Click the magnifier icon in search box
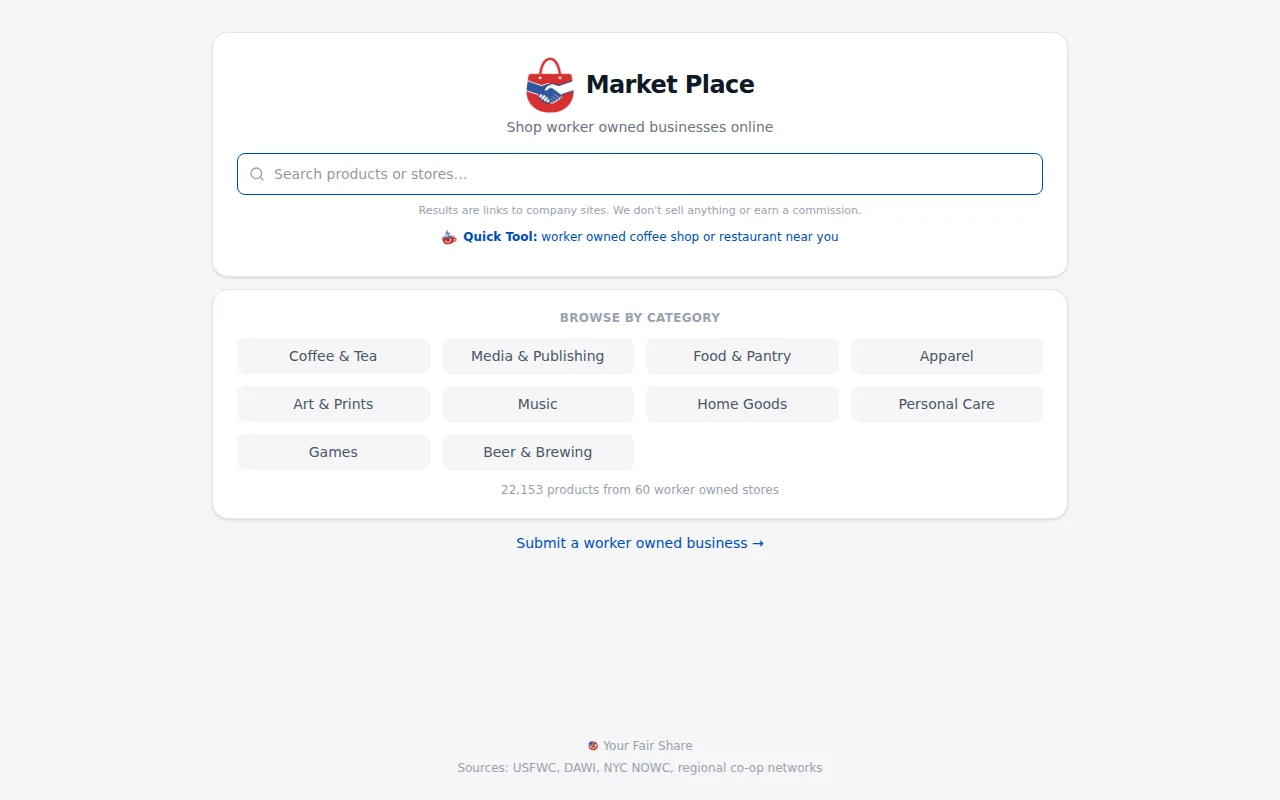Viewport: 1280px width, 800px height. [x=257, y=174]
